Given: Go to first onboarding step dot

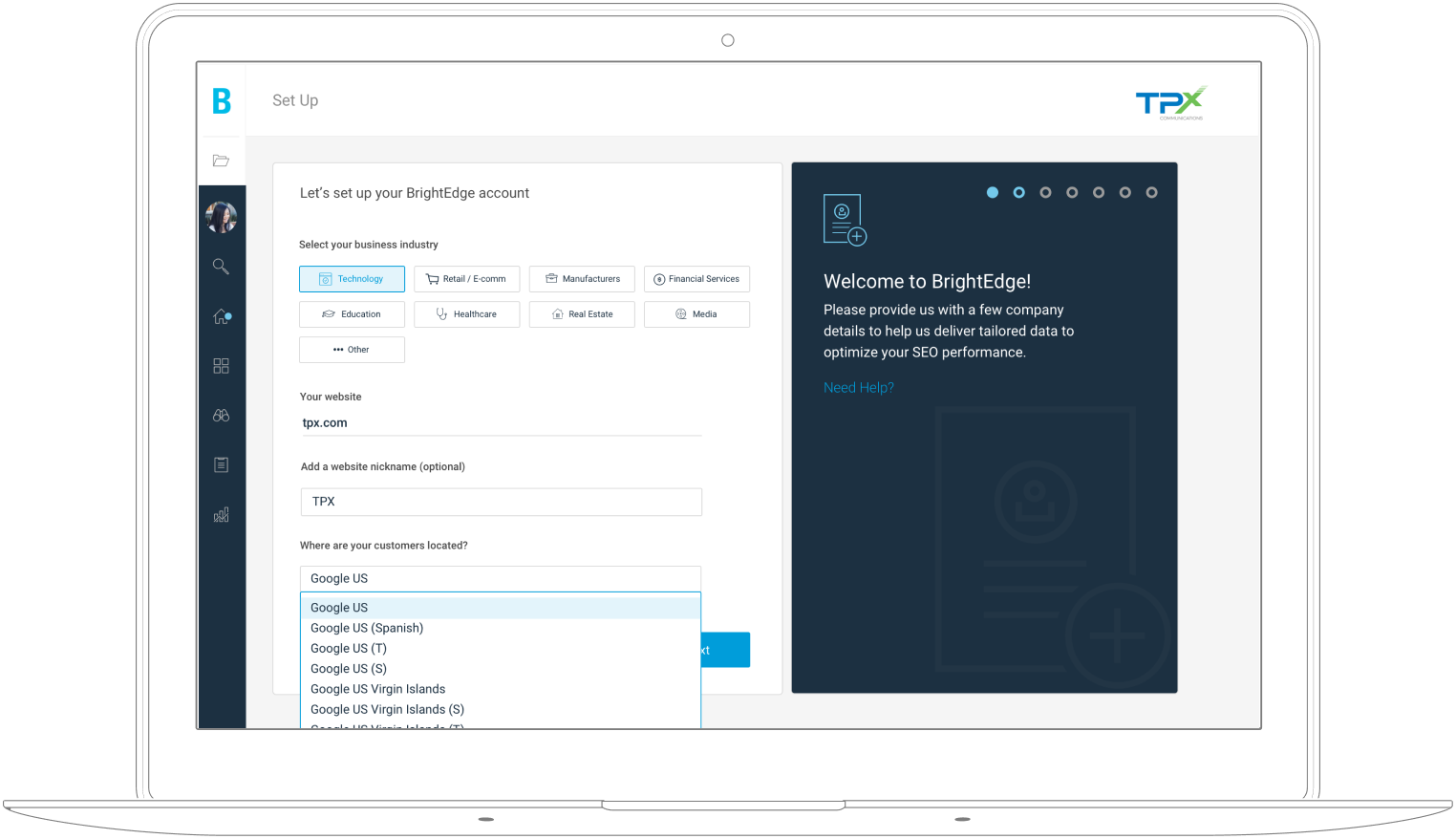Looking at the screenshot, I should (x=993, y=193).
